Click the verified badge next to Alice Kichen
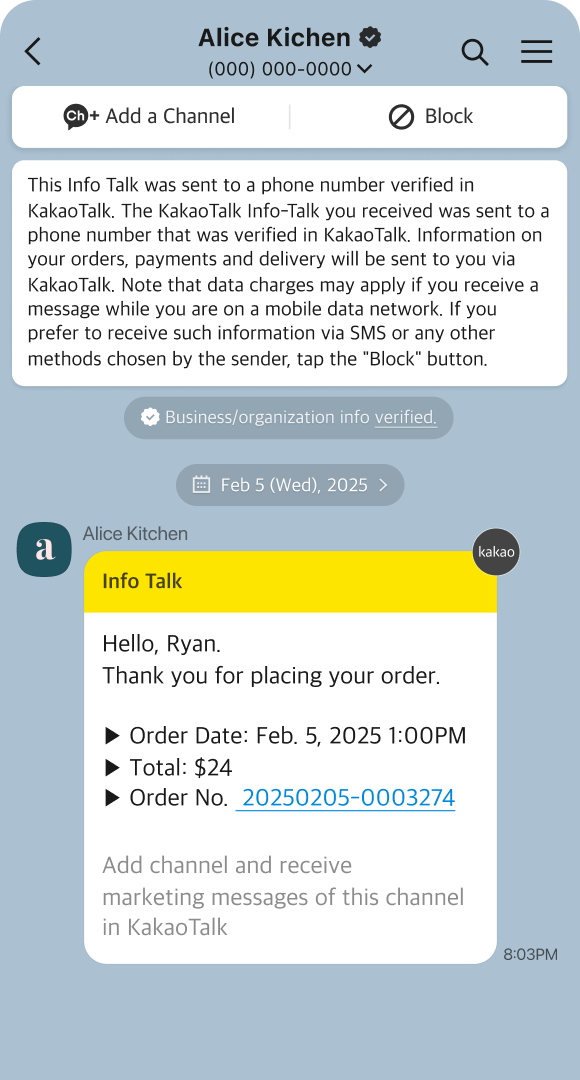The image size is (580, 1080). [x=369, y=37]
